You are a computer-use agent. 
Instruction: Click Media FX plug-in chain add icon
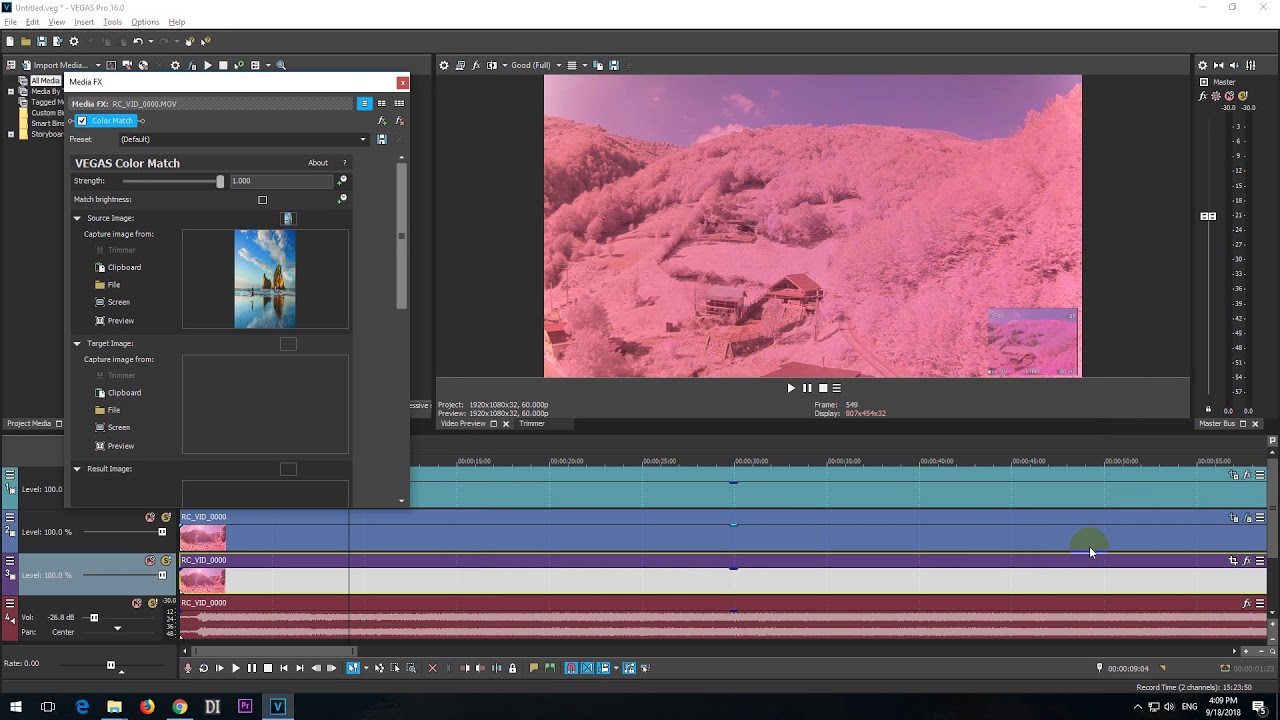tap(382, 121)
